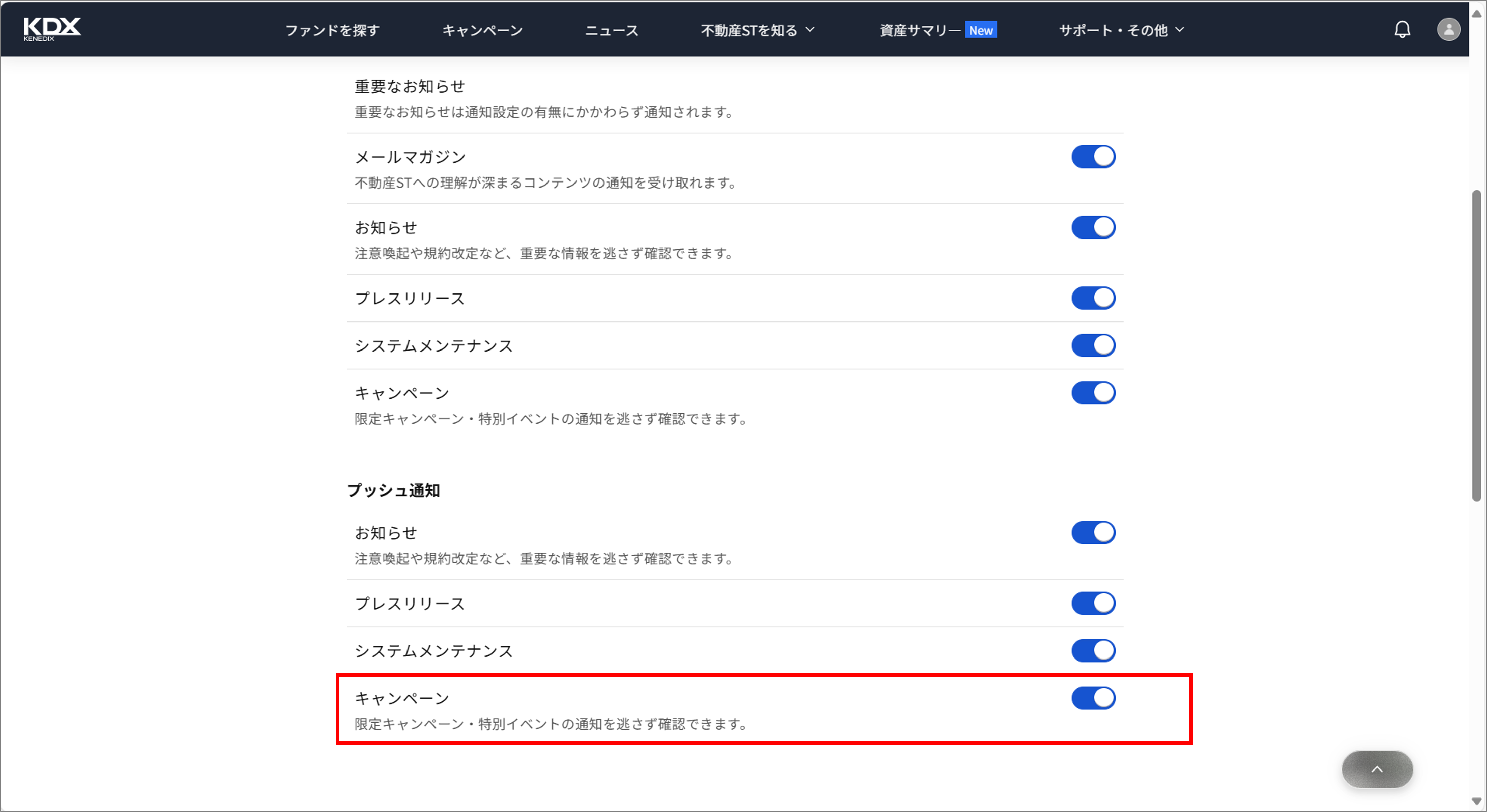Click the 重要なお知らせ heading text
The height and width of the screenshot is (812, 1487).
coord(409,86)
